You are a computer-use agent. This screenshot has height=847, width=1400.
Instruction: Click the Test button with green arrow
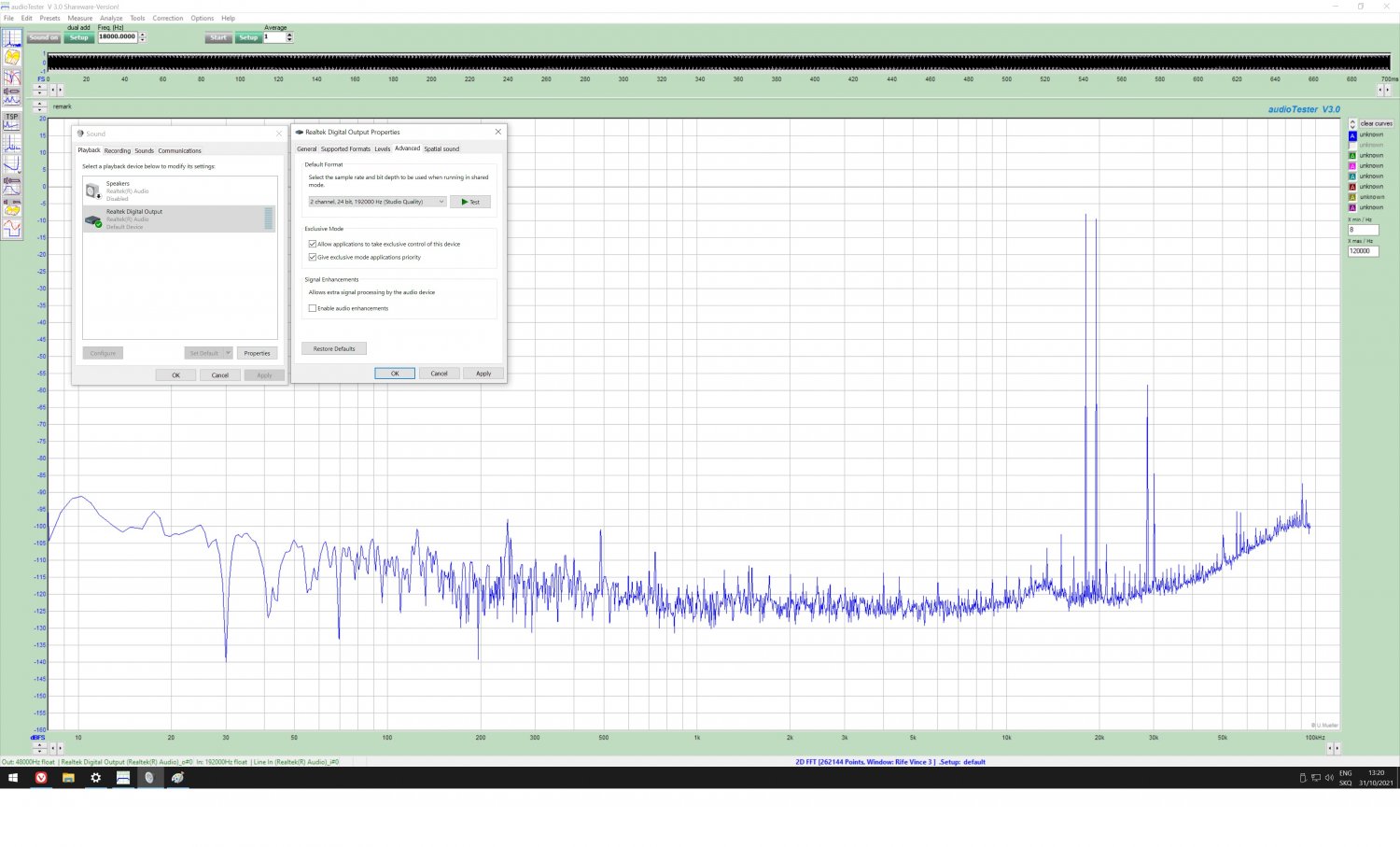[470, 202]
